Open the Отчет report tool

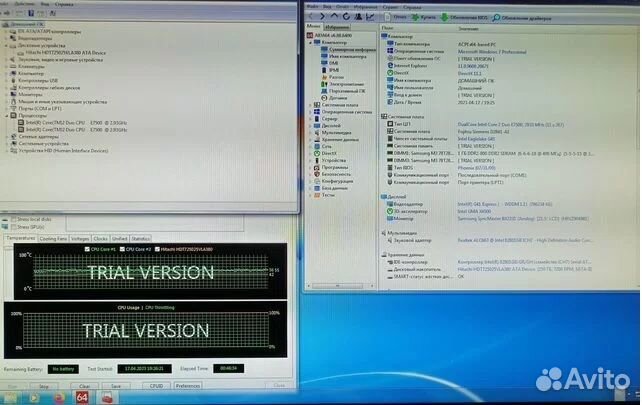coord(396,17)
